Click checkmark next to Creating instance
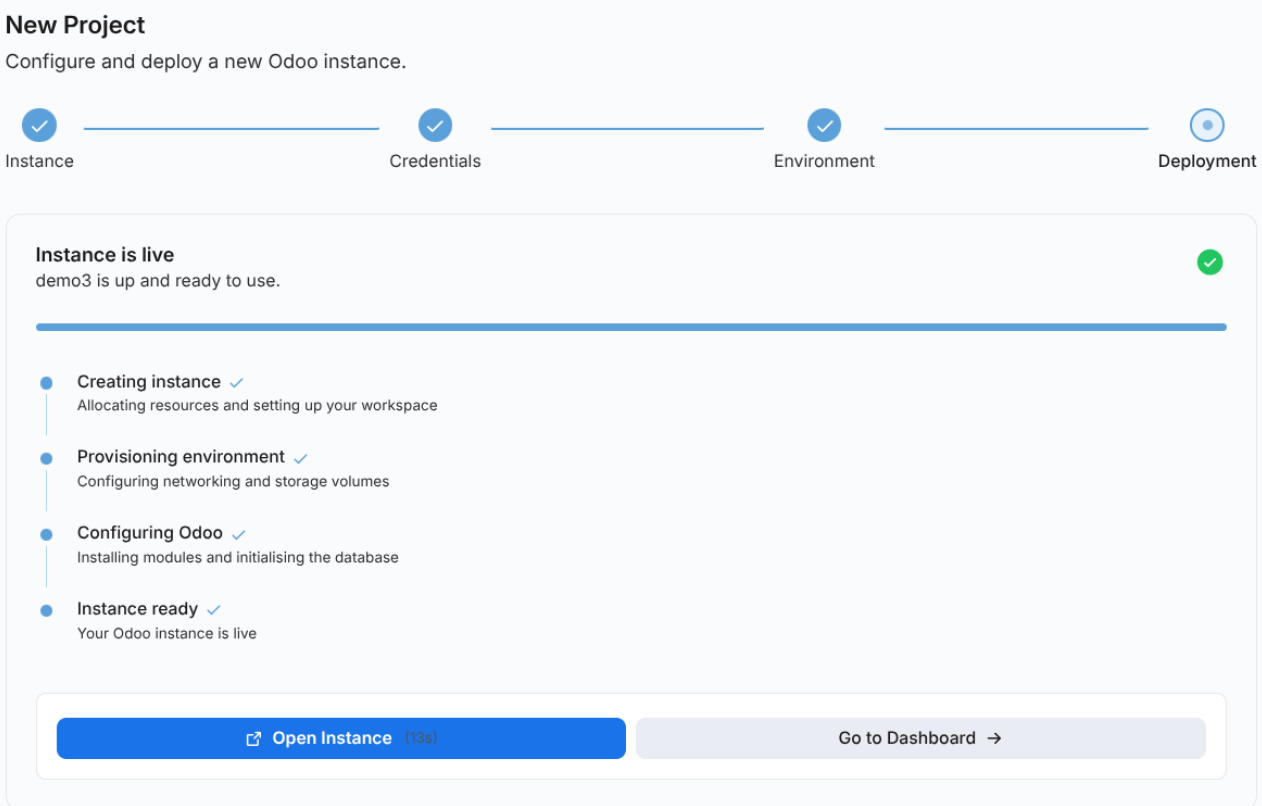The height and width of the screenshot is (806, 1262). [237, 383]
